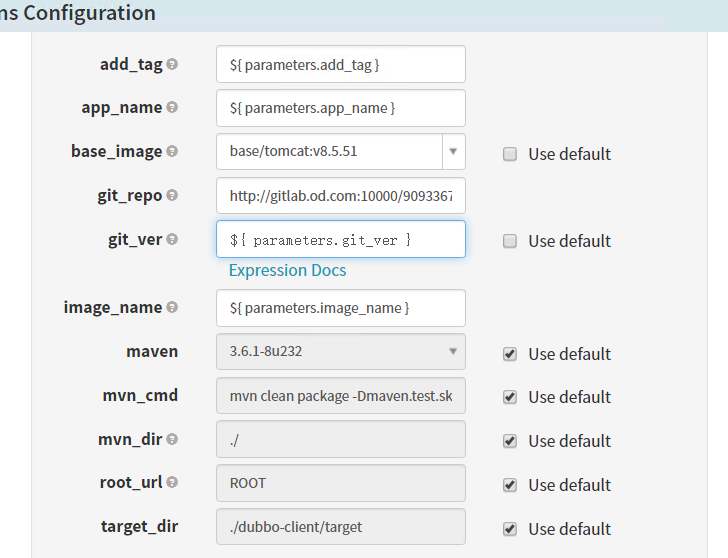Click into the image_name input field
Image resolution: width=728 pixels, height=558 pixels.
coord(340,308)
